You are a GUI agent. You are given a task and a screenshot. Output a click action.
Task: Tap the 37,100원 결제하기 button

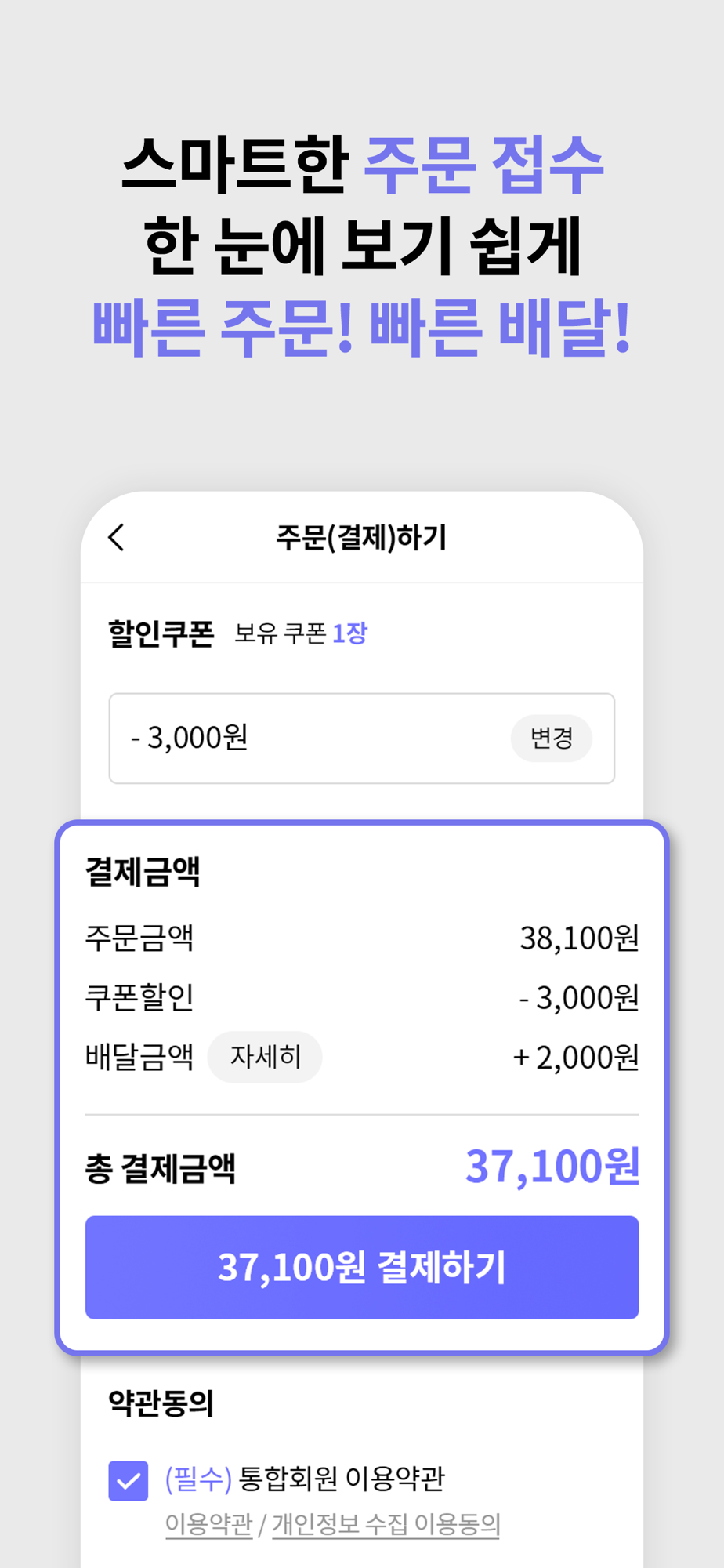coord(362,1267)
